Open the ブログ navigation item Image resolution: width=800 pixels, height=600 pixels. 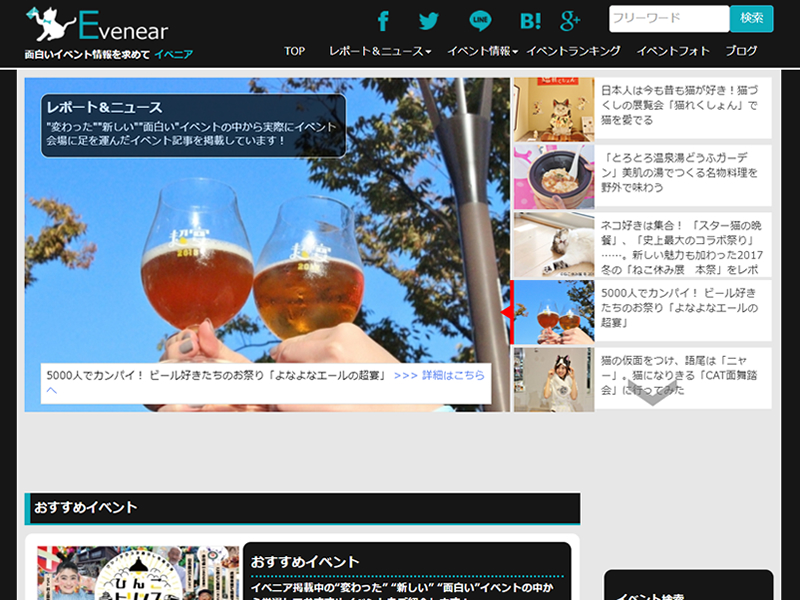pyautogui.click(x=740, y=50)
